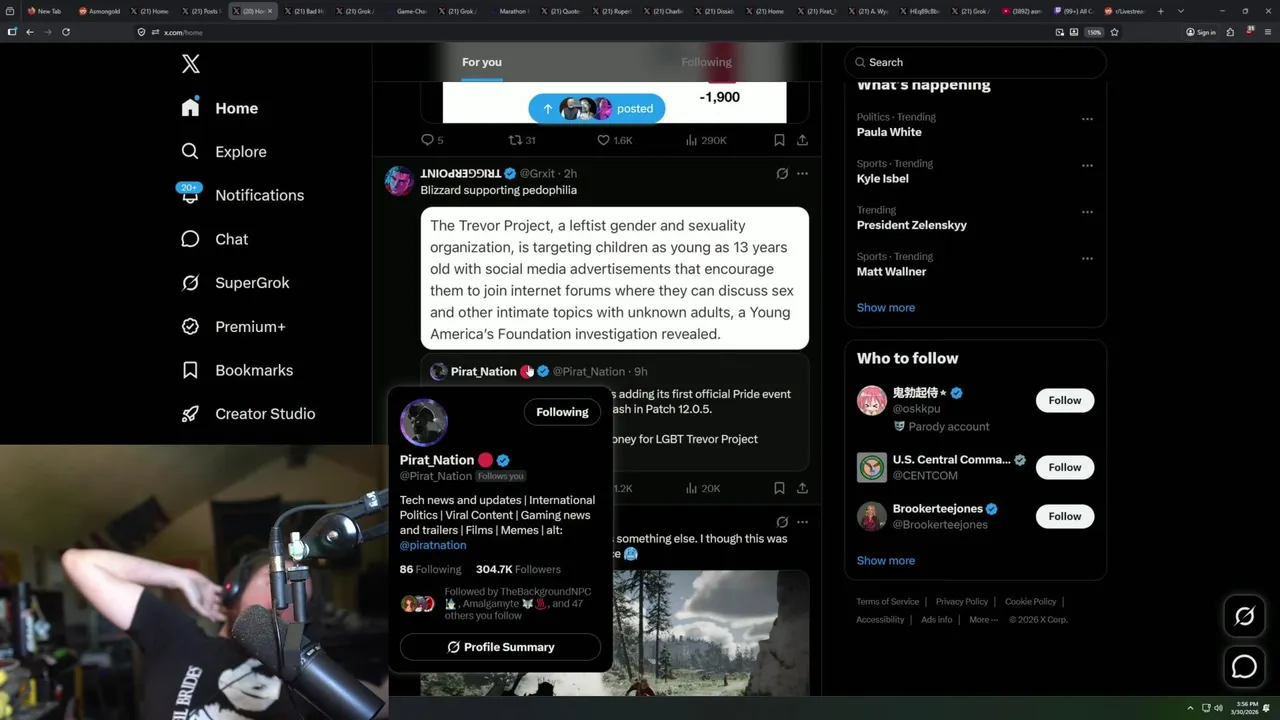View analytics showing 20K views
1280x720 pixels.
pos(703,488)
